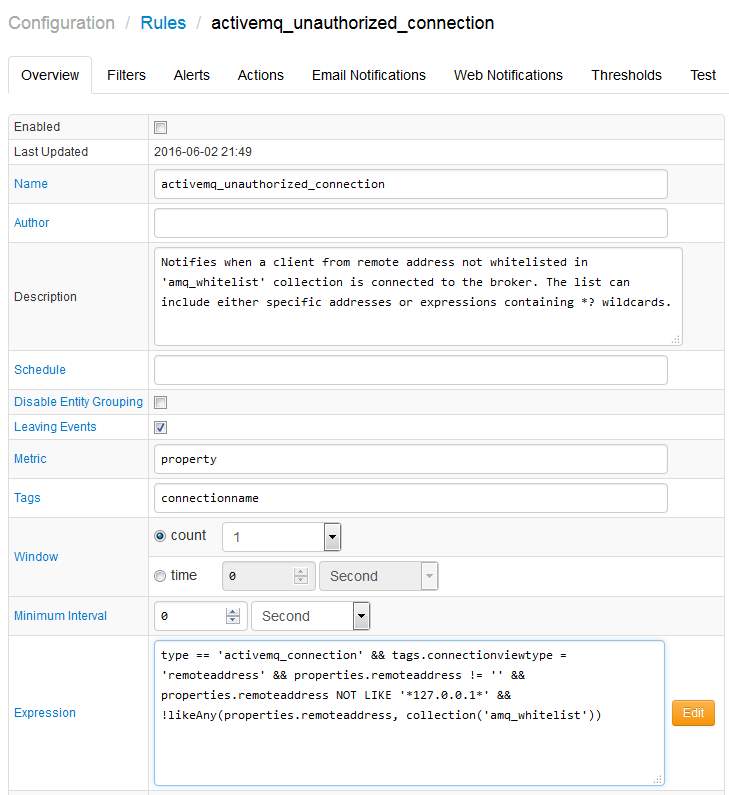The width and height of the screenshot is (729, 795).
Task: Open the time window unit dropdown
Action: (x=379, y=576)
